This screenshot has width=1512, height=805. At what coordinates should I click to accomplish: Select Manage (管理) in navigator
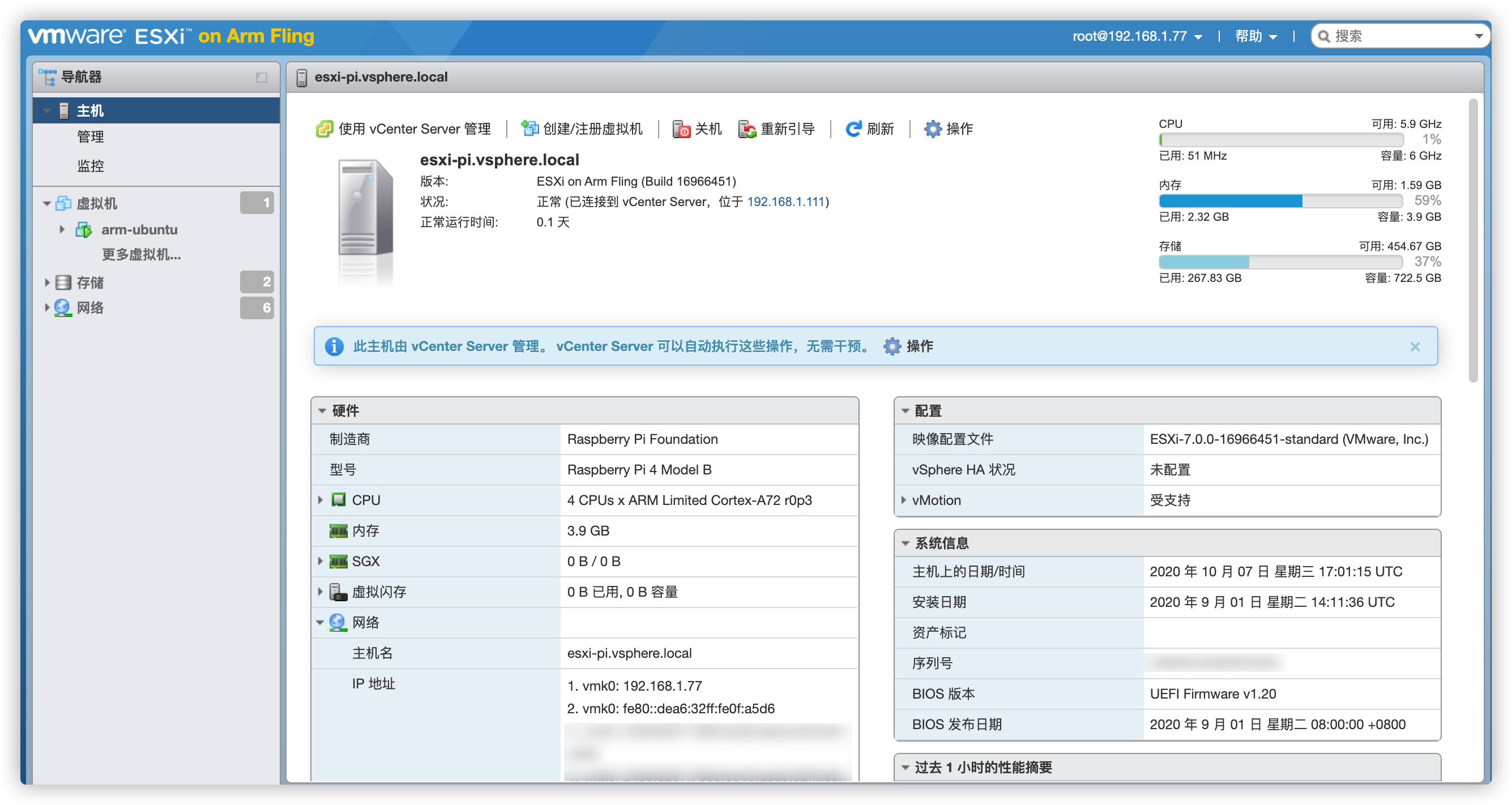(x=91, y=136)
